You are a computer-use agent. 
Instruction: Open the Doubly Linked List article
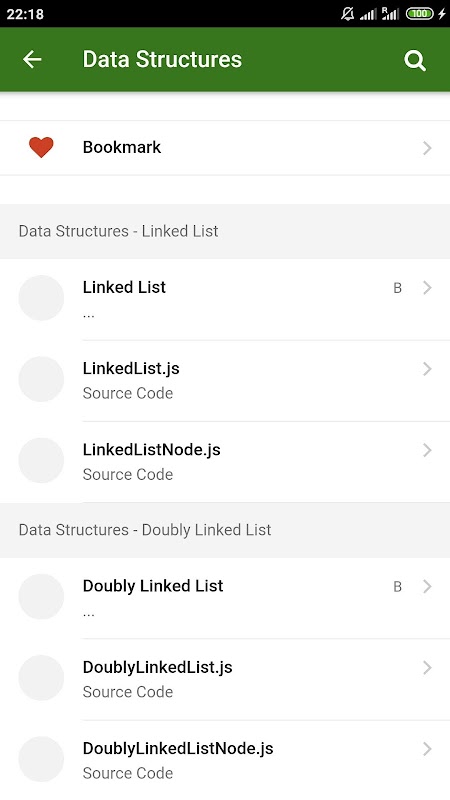[225, 598]
